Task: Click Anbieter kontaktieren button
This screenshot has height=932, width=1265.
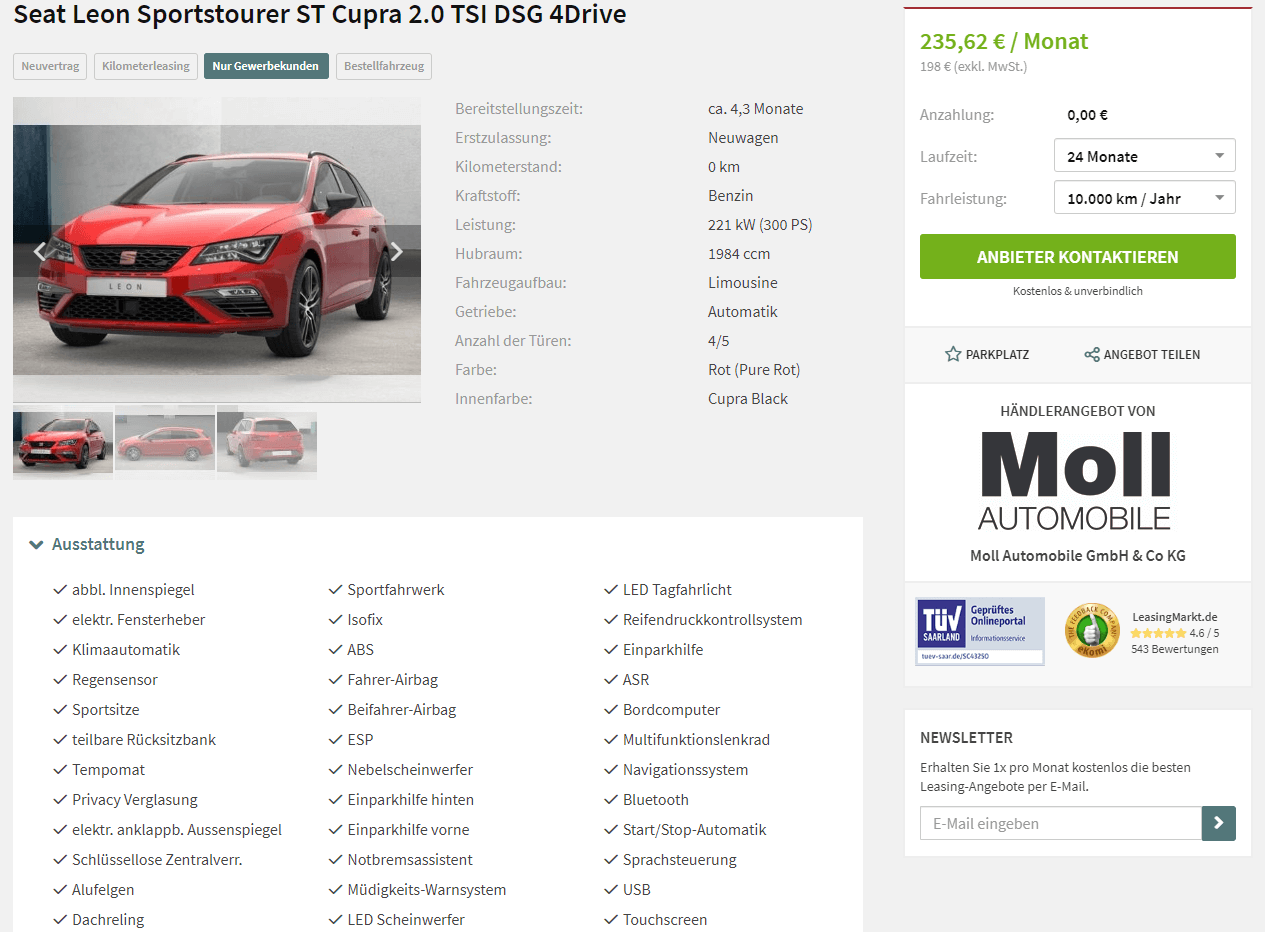Action: (x=1078, y=257)
